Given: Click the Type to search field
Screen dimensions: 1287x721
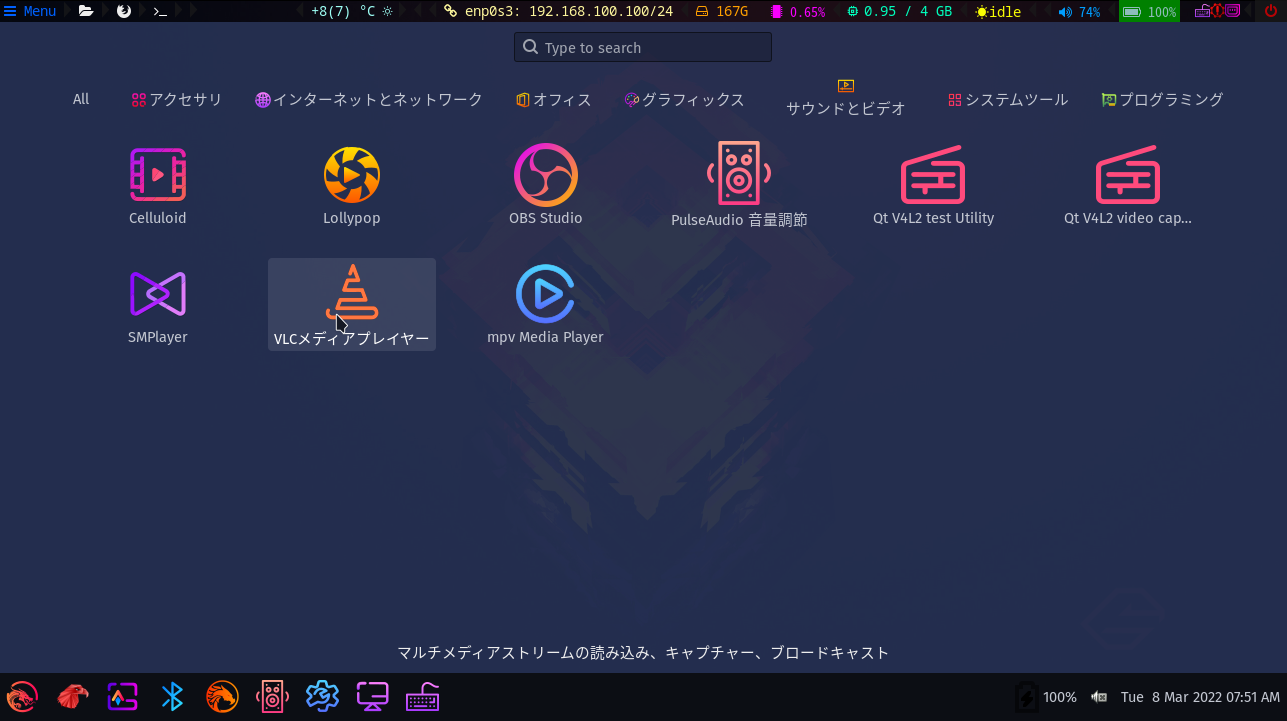Looking at the screenshot, I should point(643,47).
